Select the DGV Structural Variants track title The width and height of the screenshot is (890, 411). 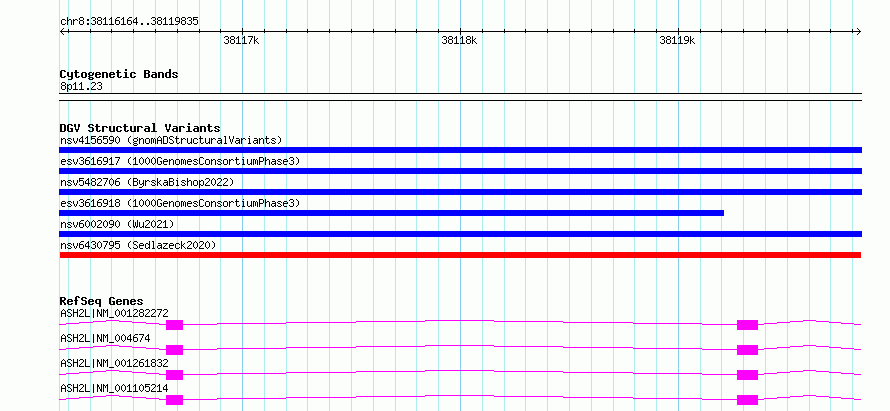[140, 128]
